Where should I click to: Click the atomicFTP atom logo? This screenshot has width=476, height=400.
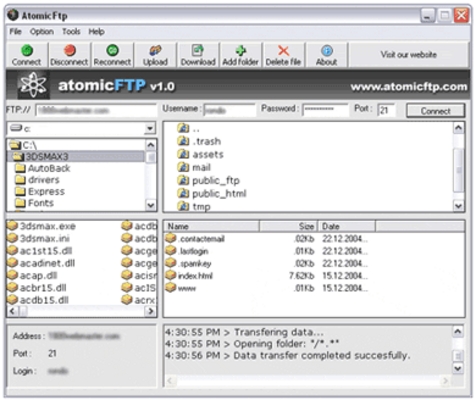tap(33, 85)
